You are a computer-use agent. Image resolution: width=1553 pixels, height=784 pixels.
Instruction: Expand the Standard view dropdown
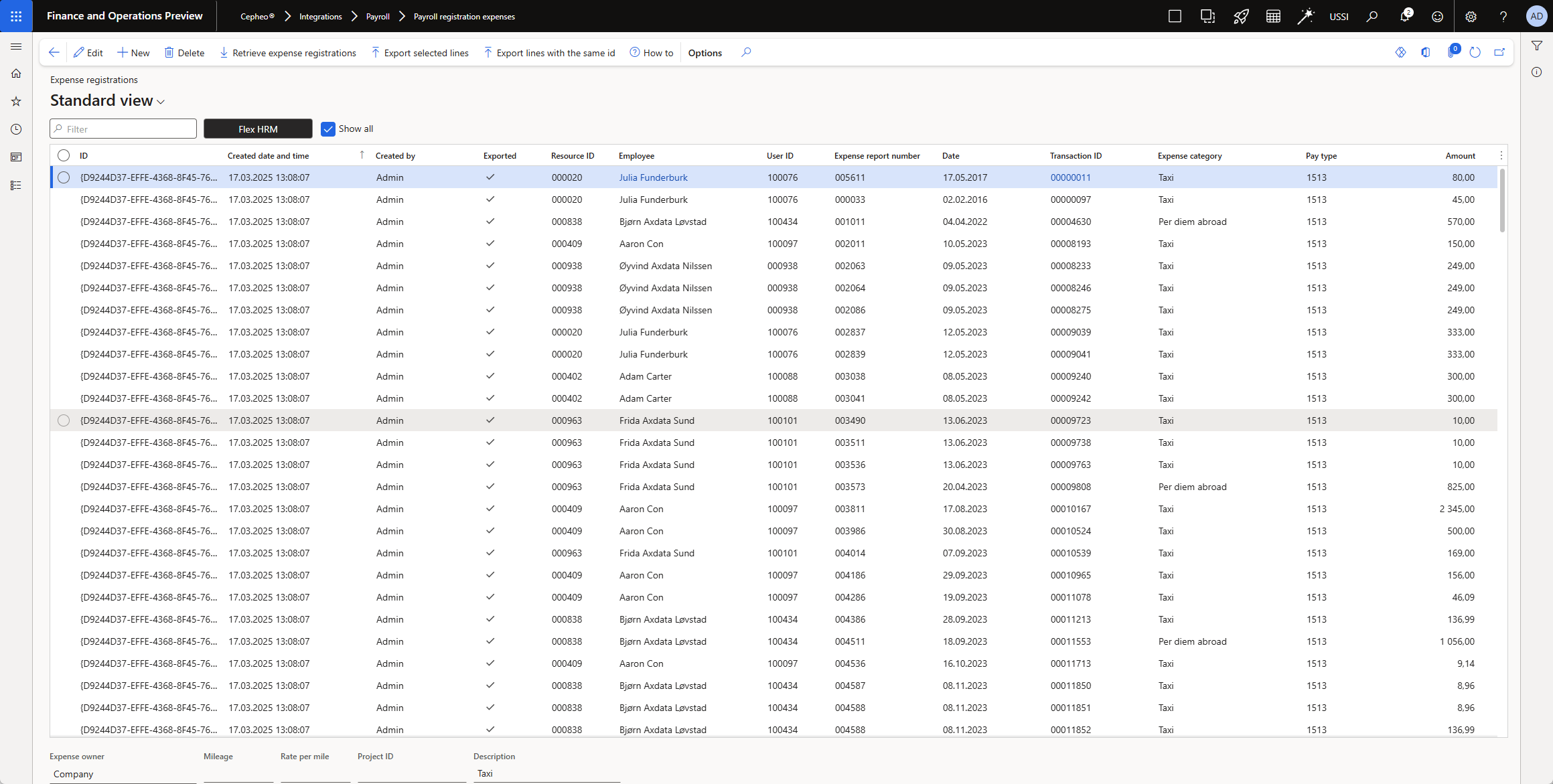click(x=161, y=102)
